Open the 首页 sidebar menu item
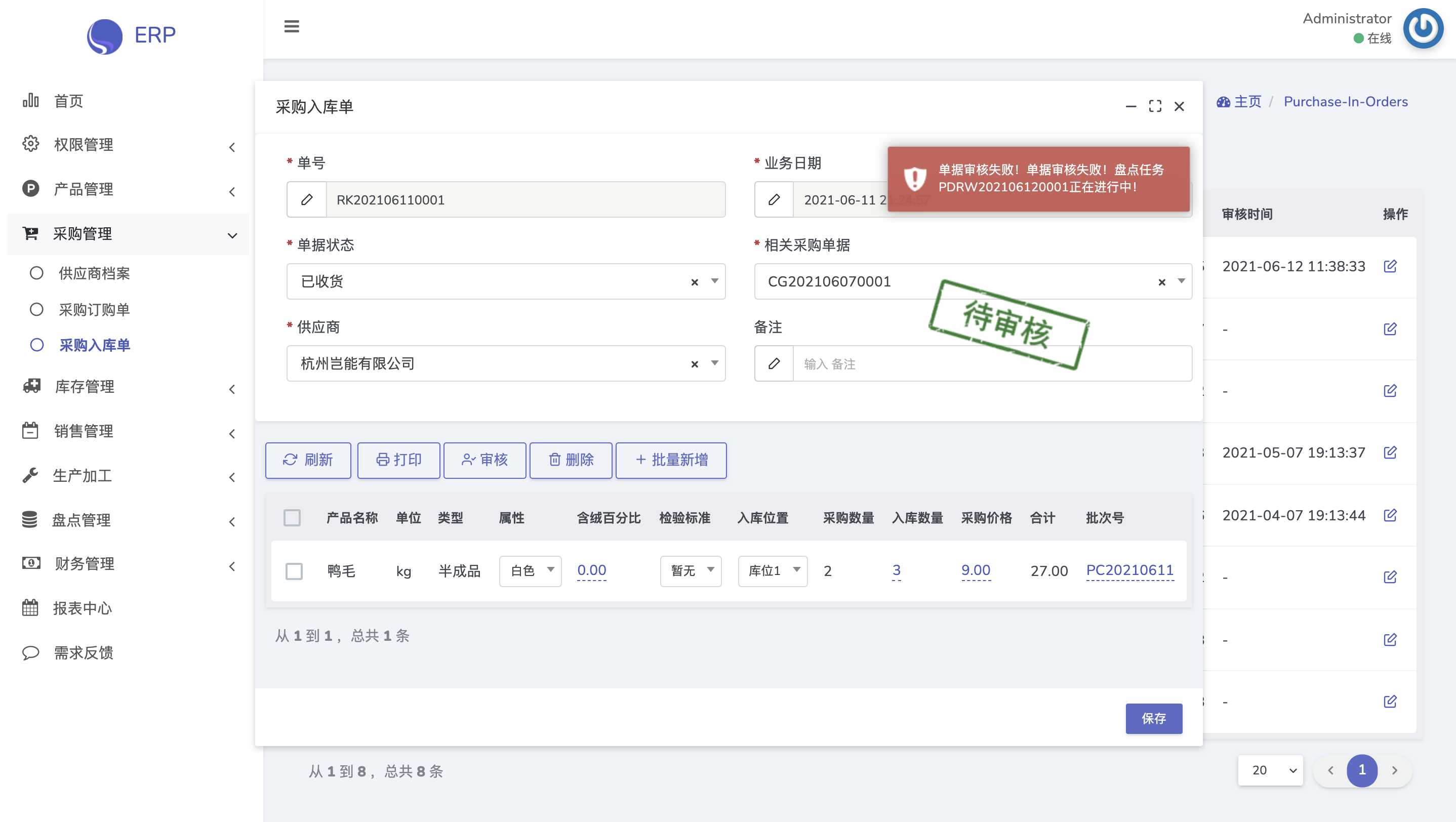 pos(68,101)
